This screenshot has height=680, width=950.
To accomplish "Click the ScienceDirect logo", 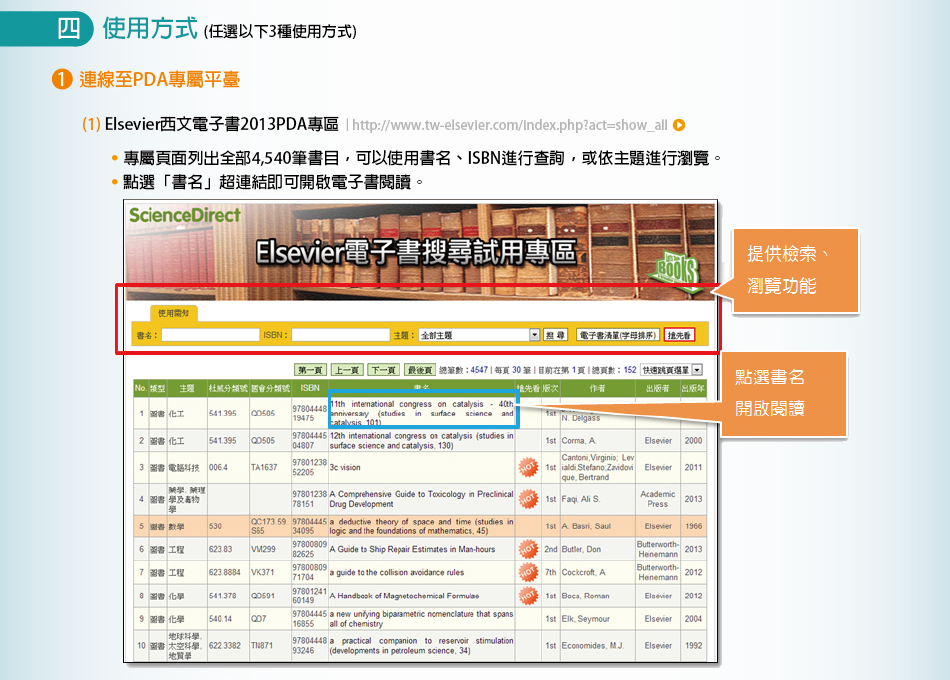I will click(185, 215).
